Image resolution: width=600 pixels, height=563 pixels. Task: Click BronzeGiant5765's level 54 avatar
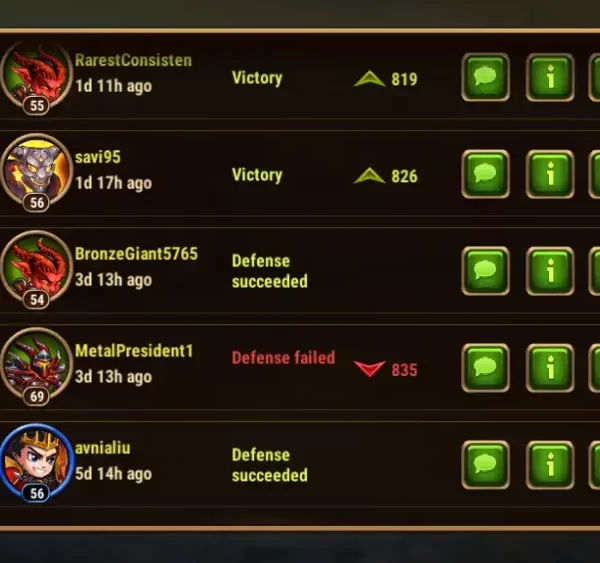tap(36, 271)
